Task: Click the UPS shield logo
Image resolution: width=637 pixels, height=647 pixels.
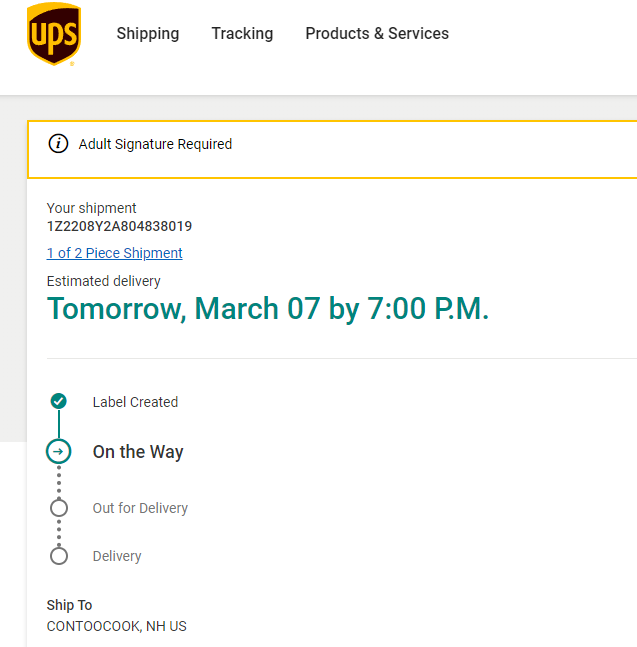Action: tap(54, 34)
